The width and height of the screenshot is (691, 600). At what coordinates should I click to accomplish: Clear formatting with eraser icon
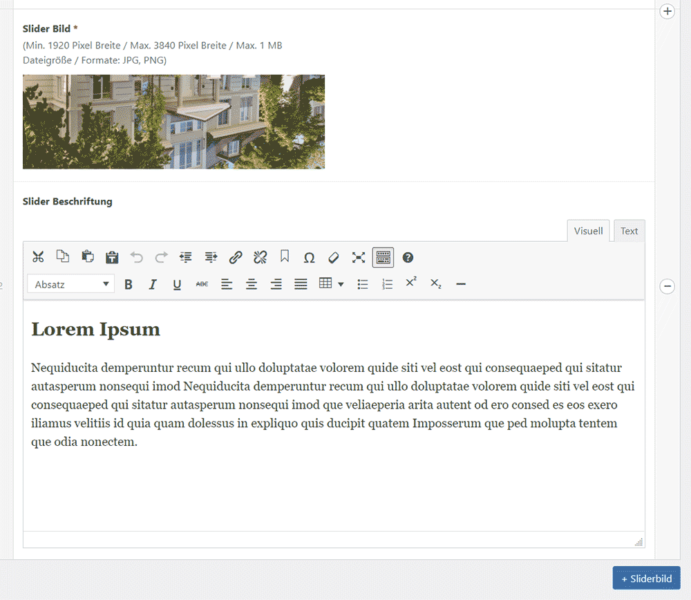click(x=334, y=257)
